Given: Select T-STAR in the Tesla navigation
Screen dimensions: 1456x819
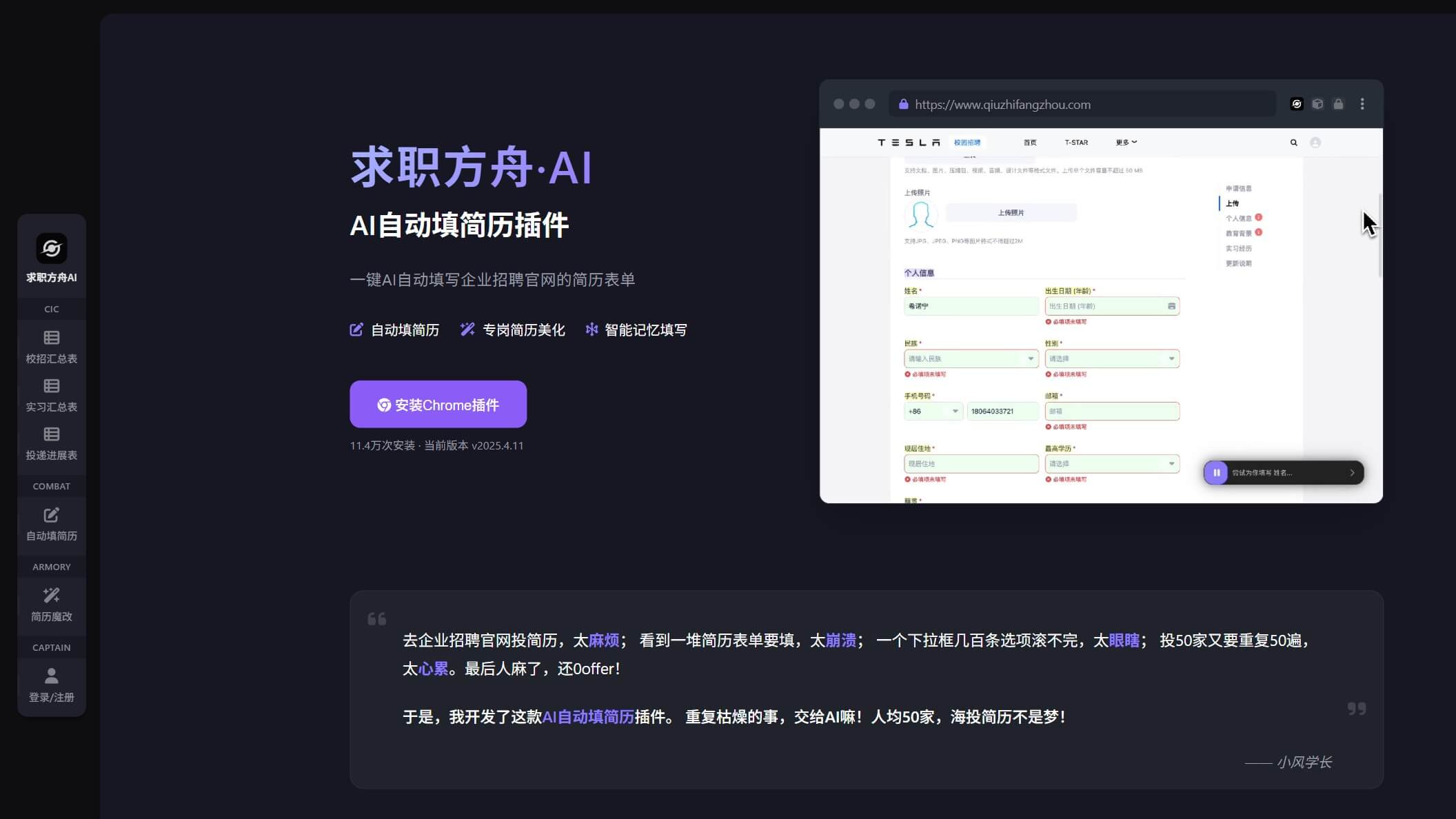Looking at the screenshot, I should pos(1076,142).
